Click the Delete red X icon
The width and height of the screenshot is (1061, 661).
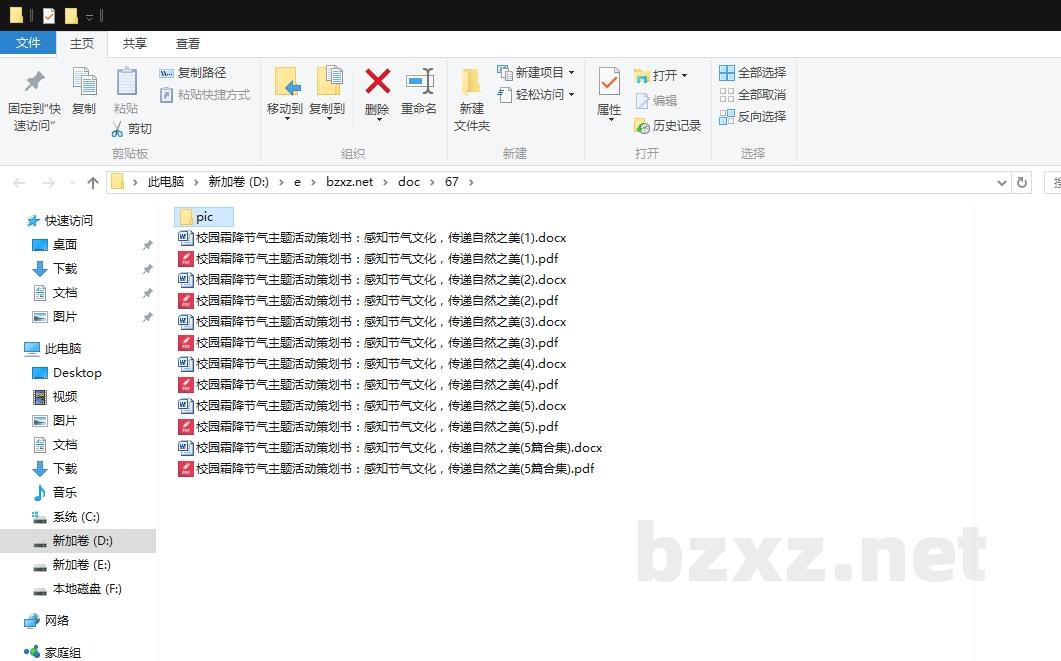coord(377,82)
